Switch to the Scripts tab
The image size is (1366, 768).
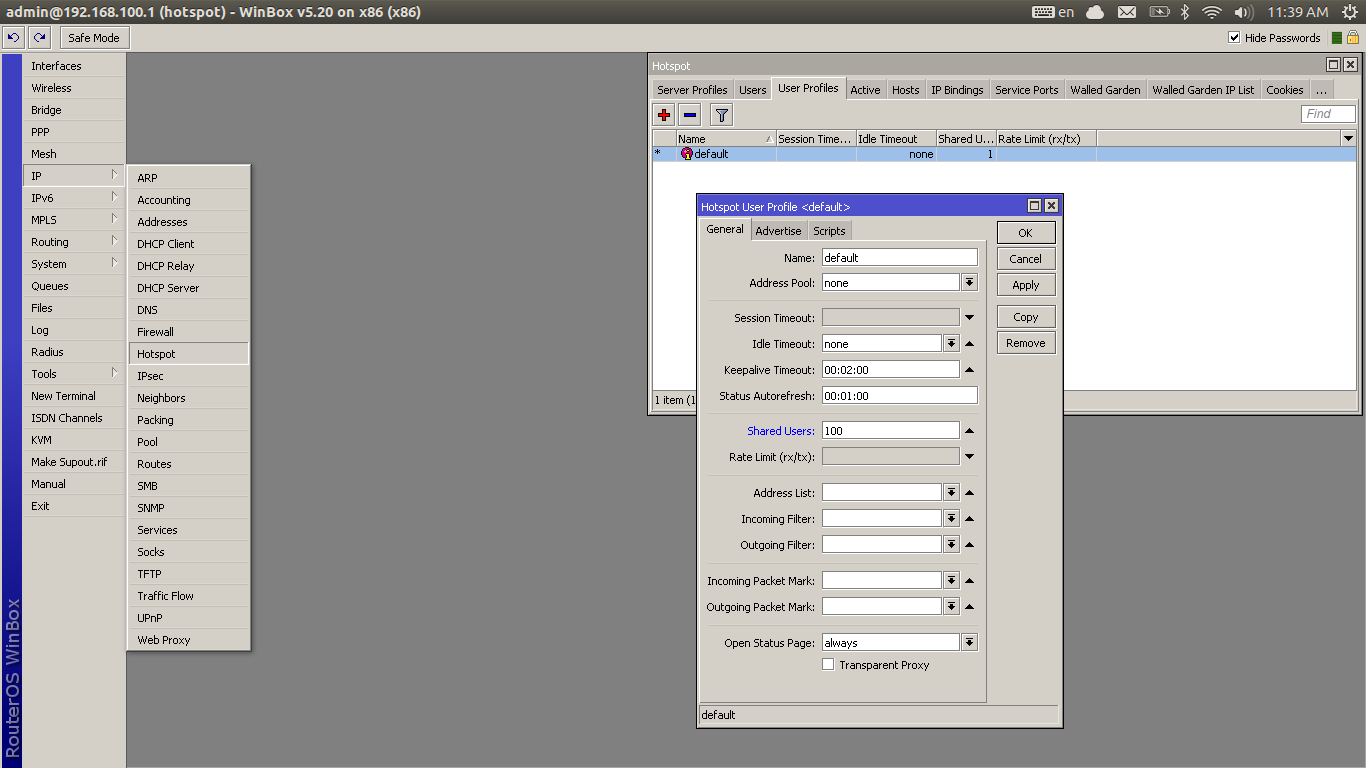(829, 231)
